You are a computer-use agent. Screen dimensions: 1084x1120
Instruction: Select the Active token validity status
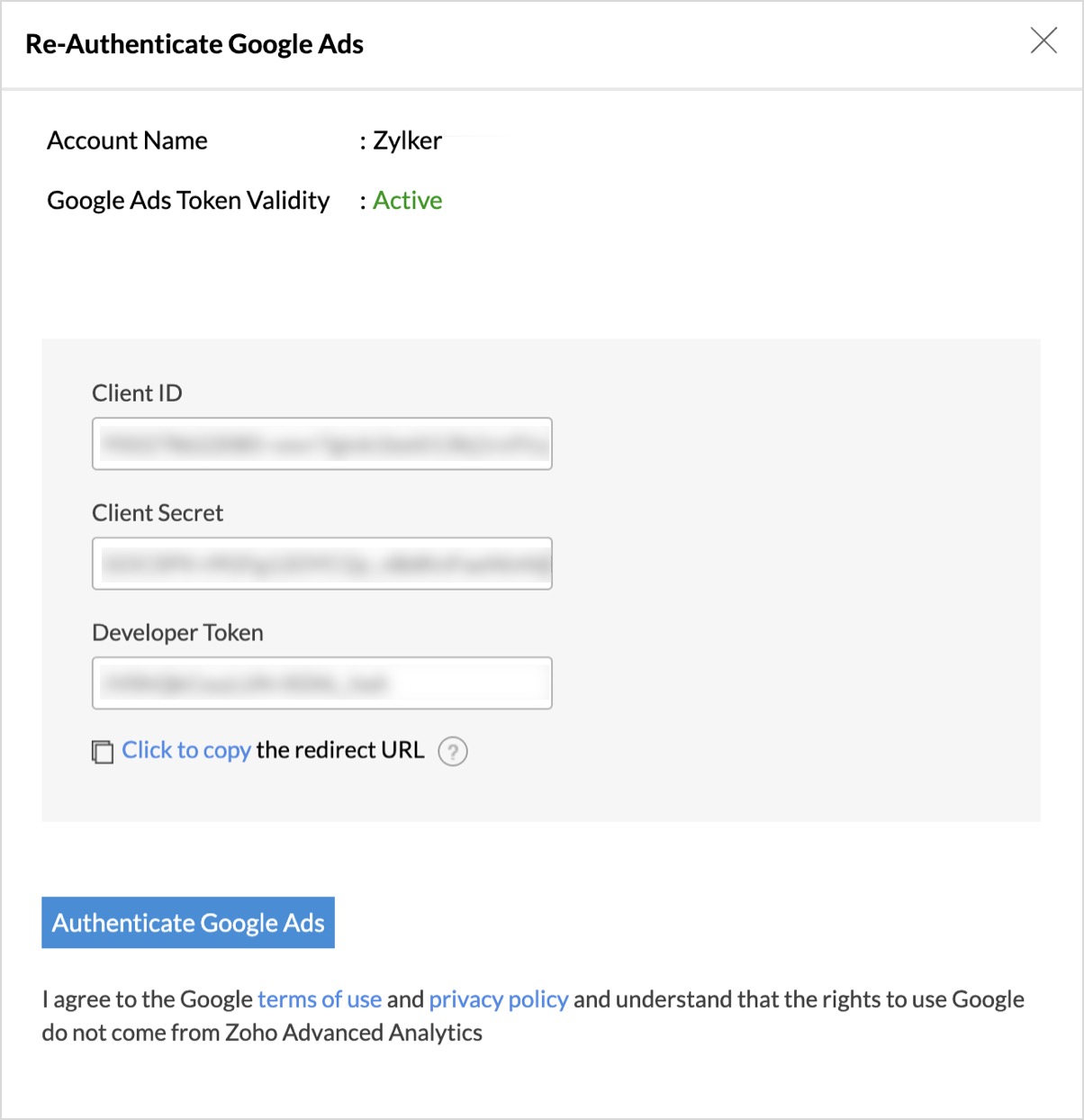408,200
